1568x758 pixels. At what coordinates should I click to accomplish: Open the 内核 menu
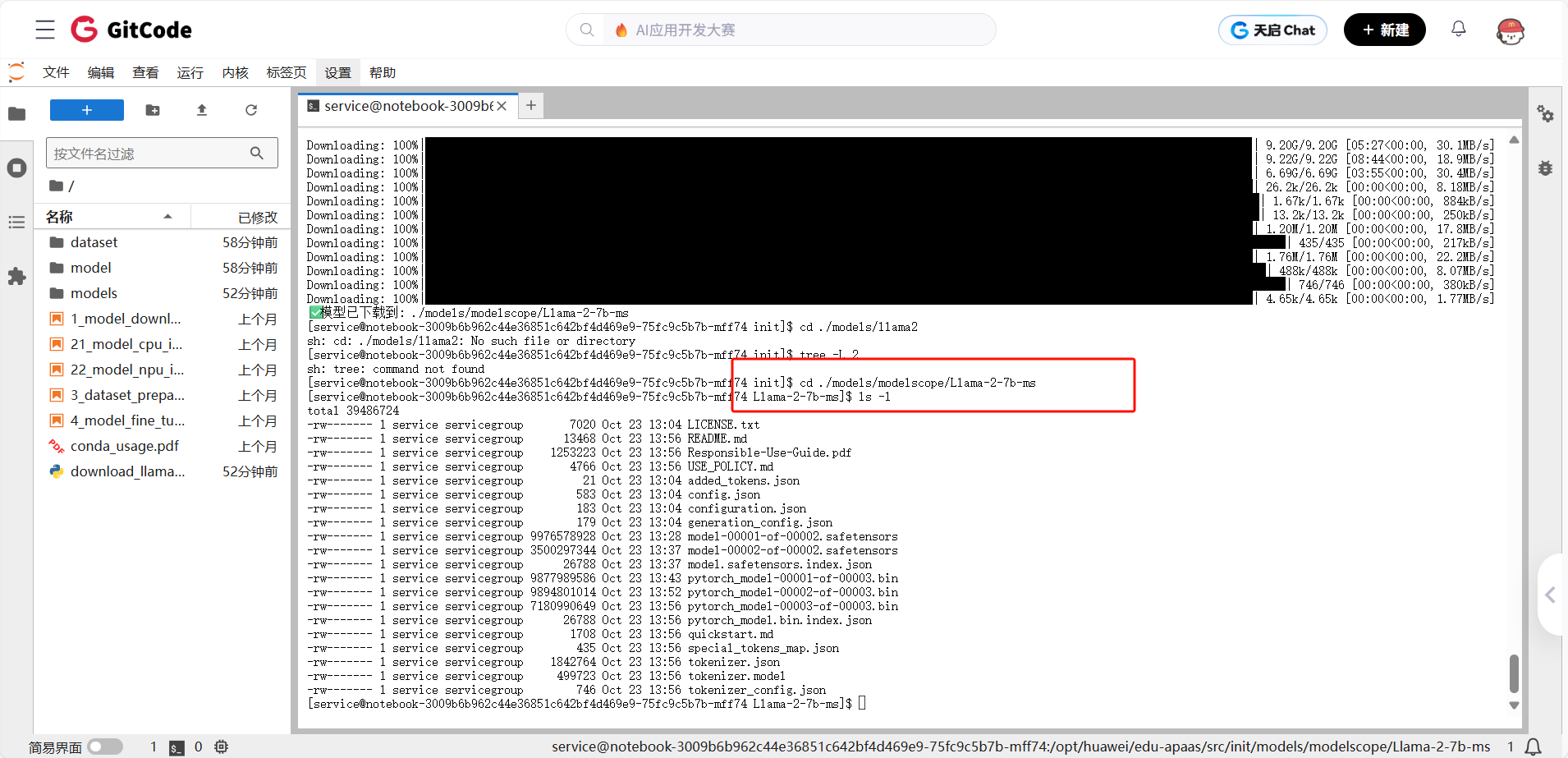[235, 72]
